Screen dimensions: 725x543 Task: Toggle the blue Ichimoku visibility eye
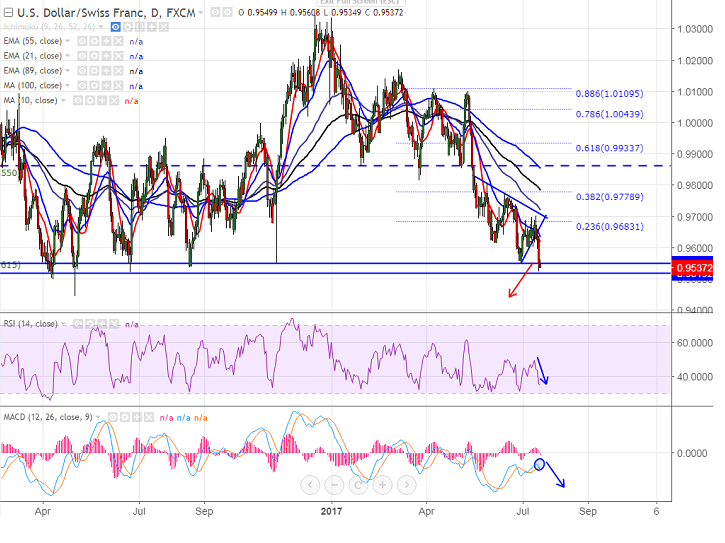click(x=116, y=27)
